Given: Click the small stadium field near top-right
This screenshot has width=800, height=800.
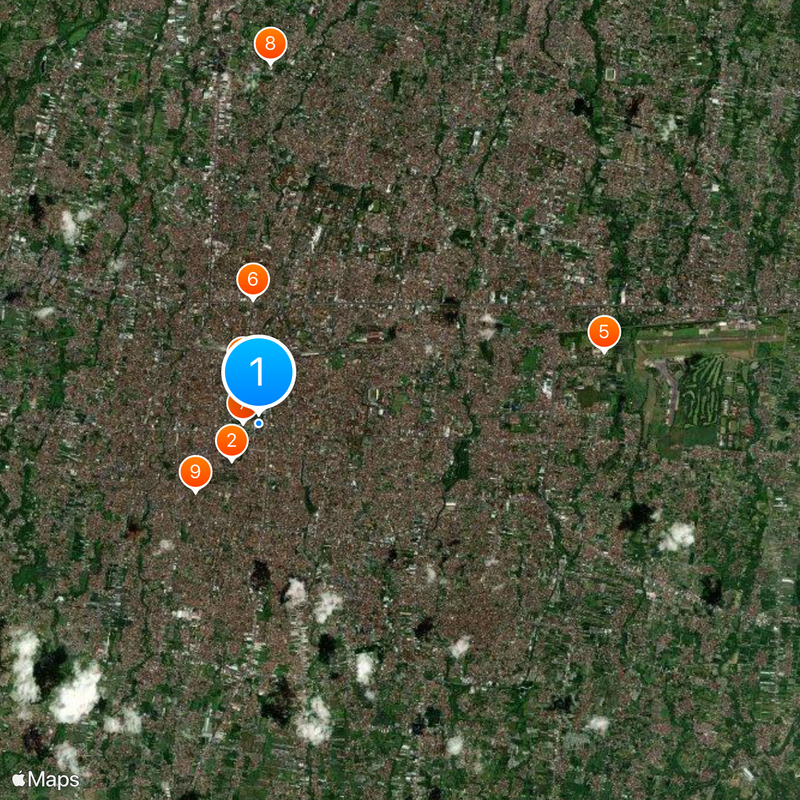Looking at the screenshot, I should (610, 74).
